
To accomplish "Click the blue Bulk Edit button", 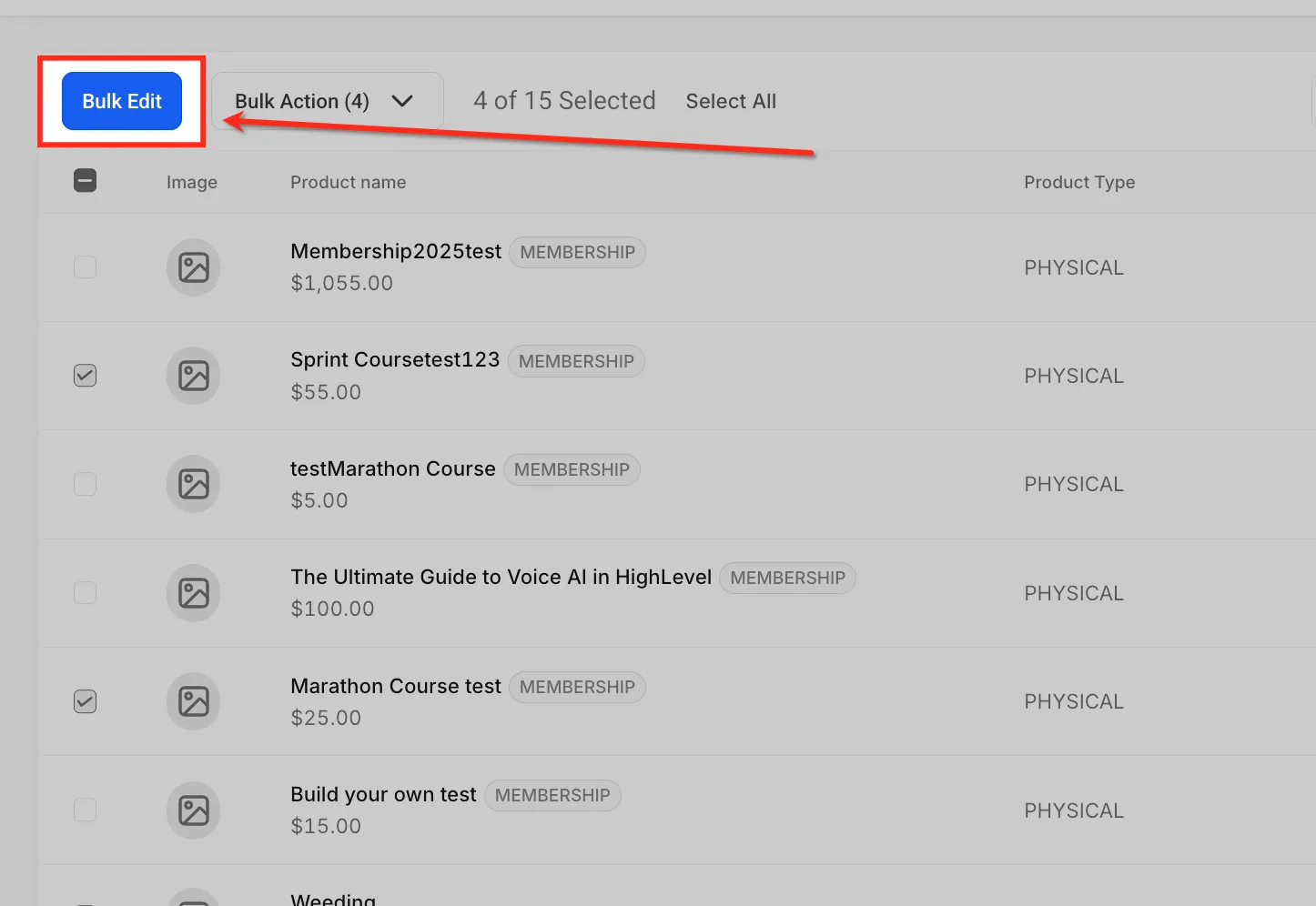I will pos(122,101).
